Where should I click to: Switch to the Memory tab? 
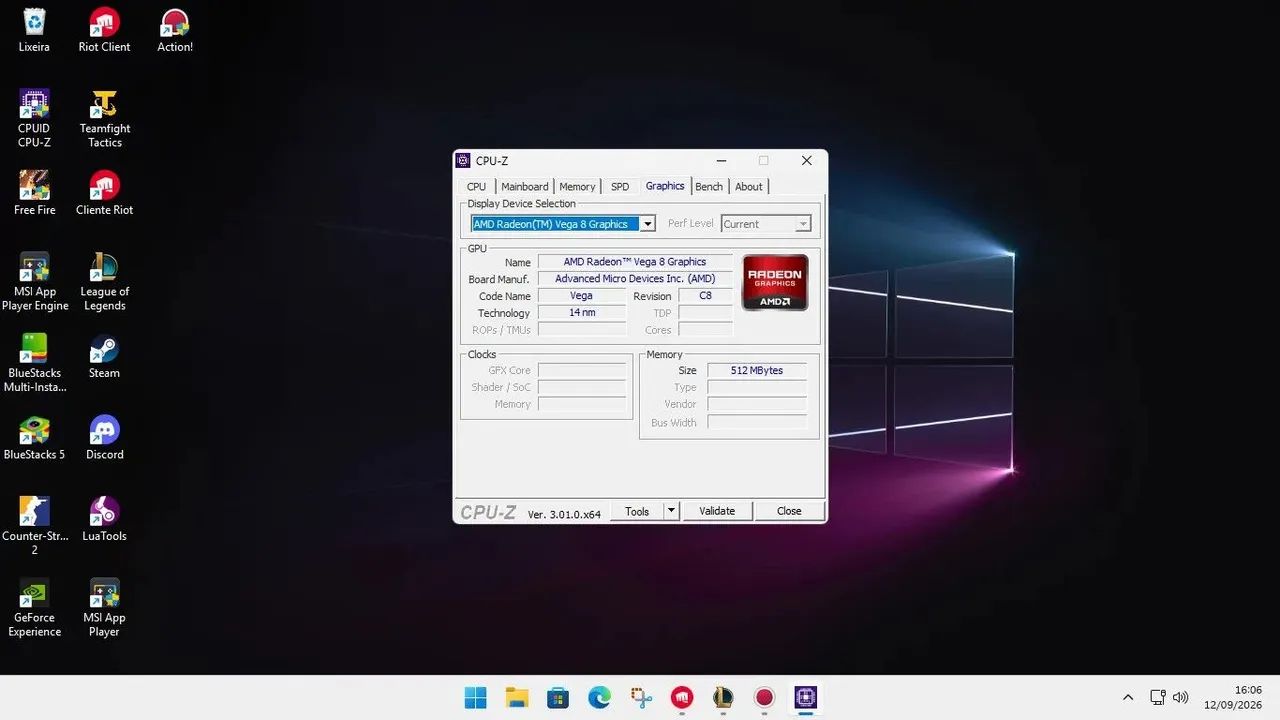coord(577,187)
